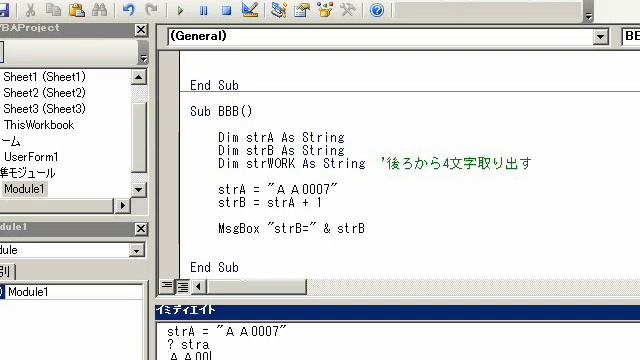Screen dimensions: 640x360
Task: Click the Undo arrow icon
Action: pyautogui.click(x=129, y=10)
